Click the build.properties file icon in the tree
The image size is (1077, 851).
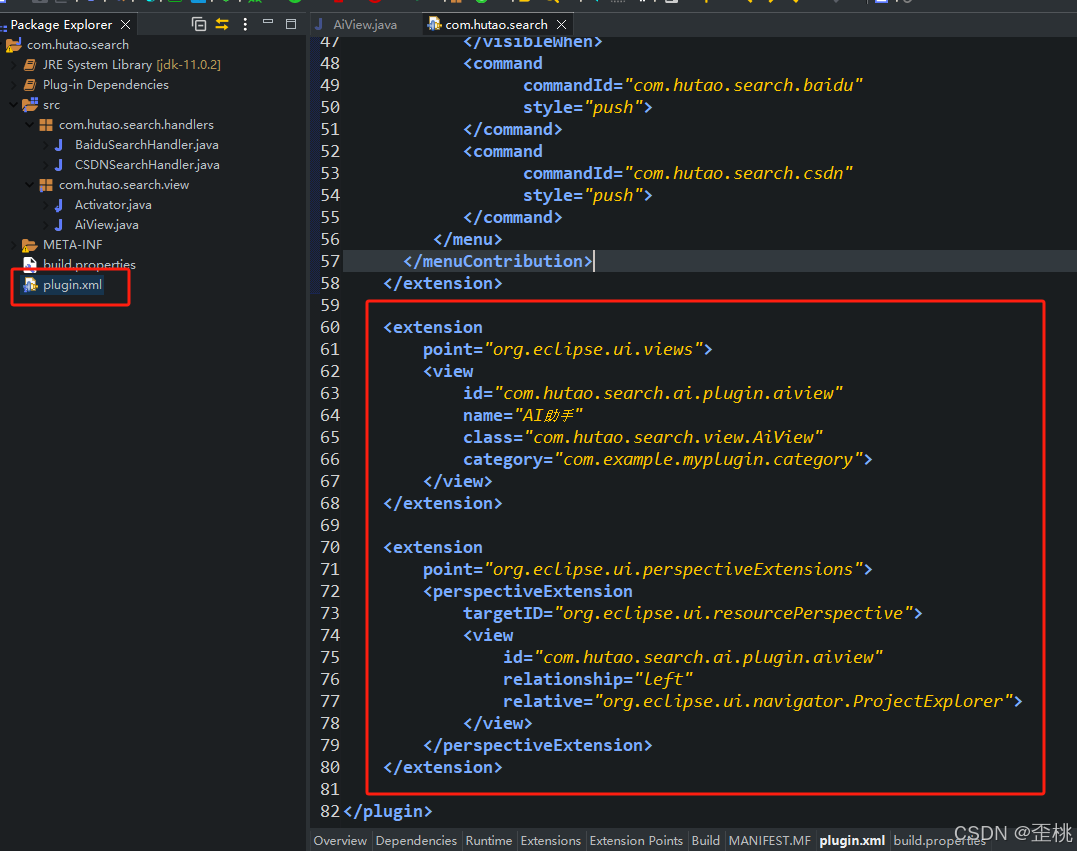coord(30,264)
